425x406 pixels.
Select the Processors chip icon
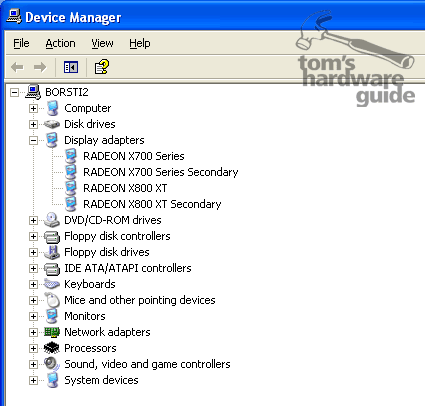pos(52,348)
